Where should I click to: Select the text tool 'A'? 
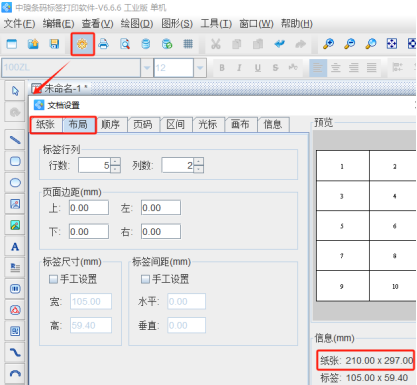[15, 247]
